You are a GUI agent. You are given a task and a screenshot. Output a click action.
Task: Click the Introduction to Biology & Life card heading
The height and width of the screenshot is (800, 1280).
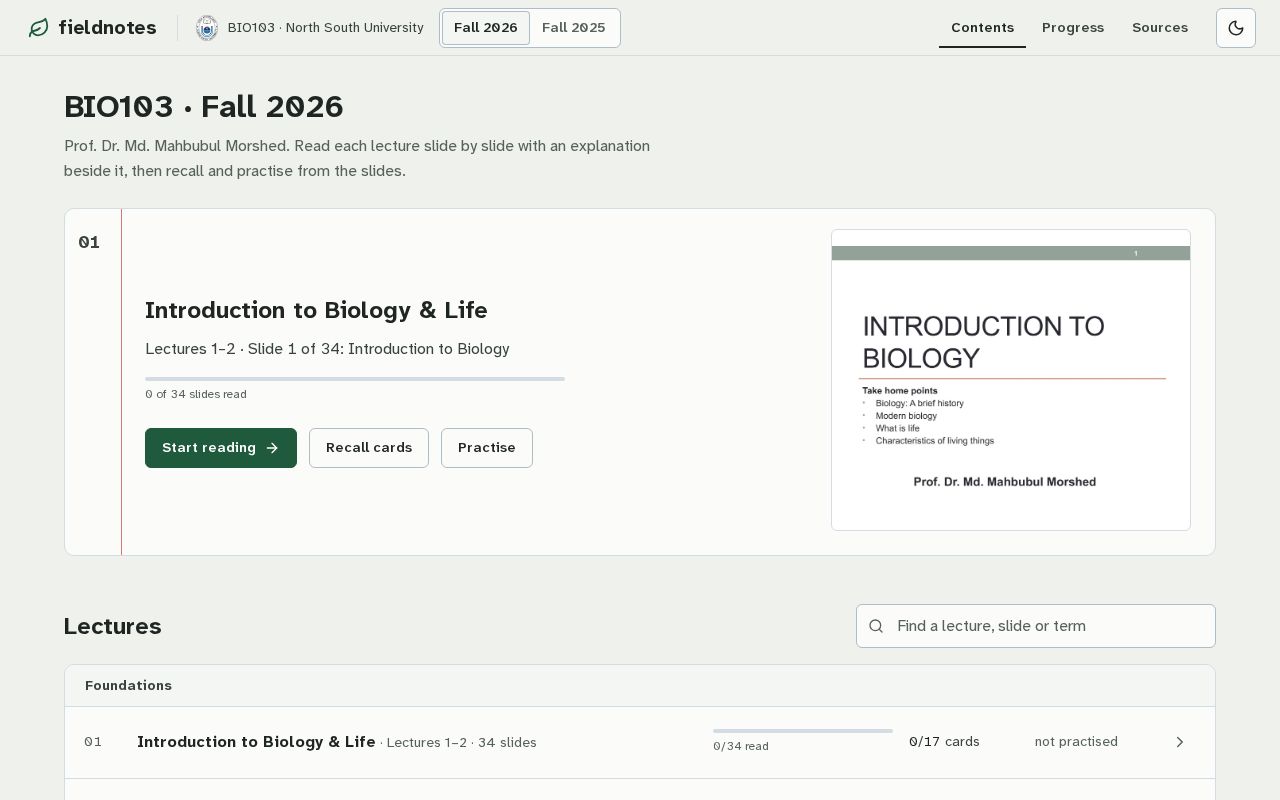[316, 310]
